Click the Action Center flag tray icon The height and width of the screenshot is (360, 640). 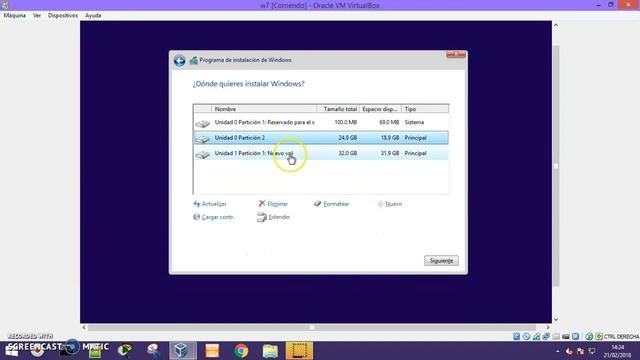(x=580, y=351)
